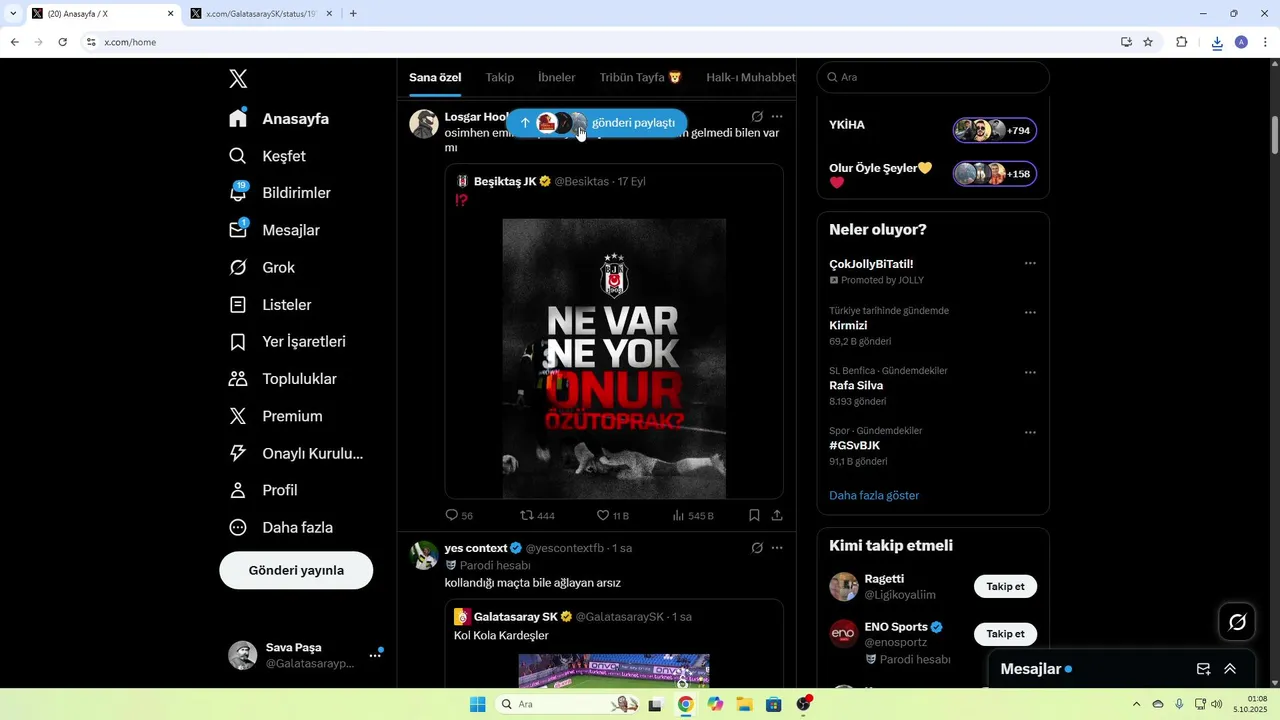Viewport: 1280px width, 720px height.
Task: Open Losgar Hool profile avatar
Action: click(x=424, y=124)
